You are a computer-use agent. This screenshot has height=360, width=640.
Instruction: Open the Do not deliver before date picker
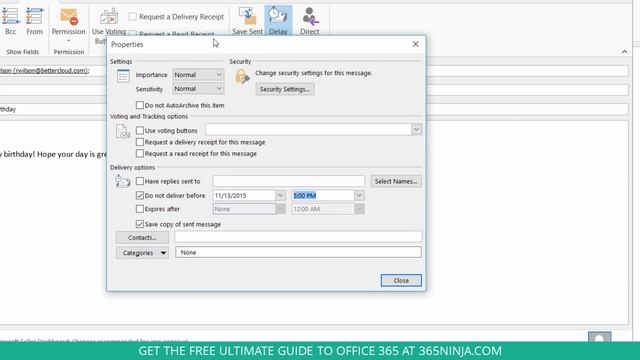[280, 196]
